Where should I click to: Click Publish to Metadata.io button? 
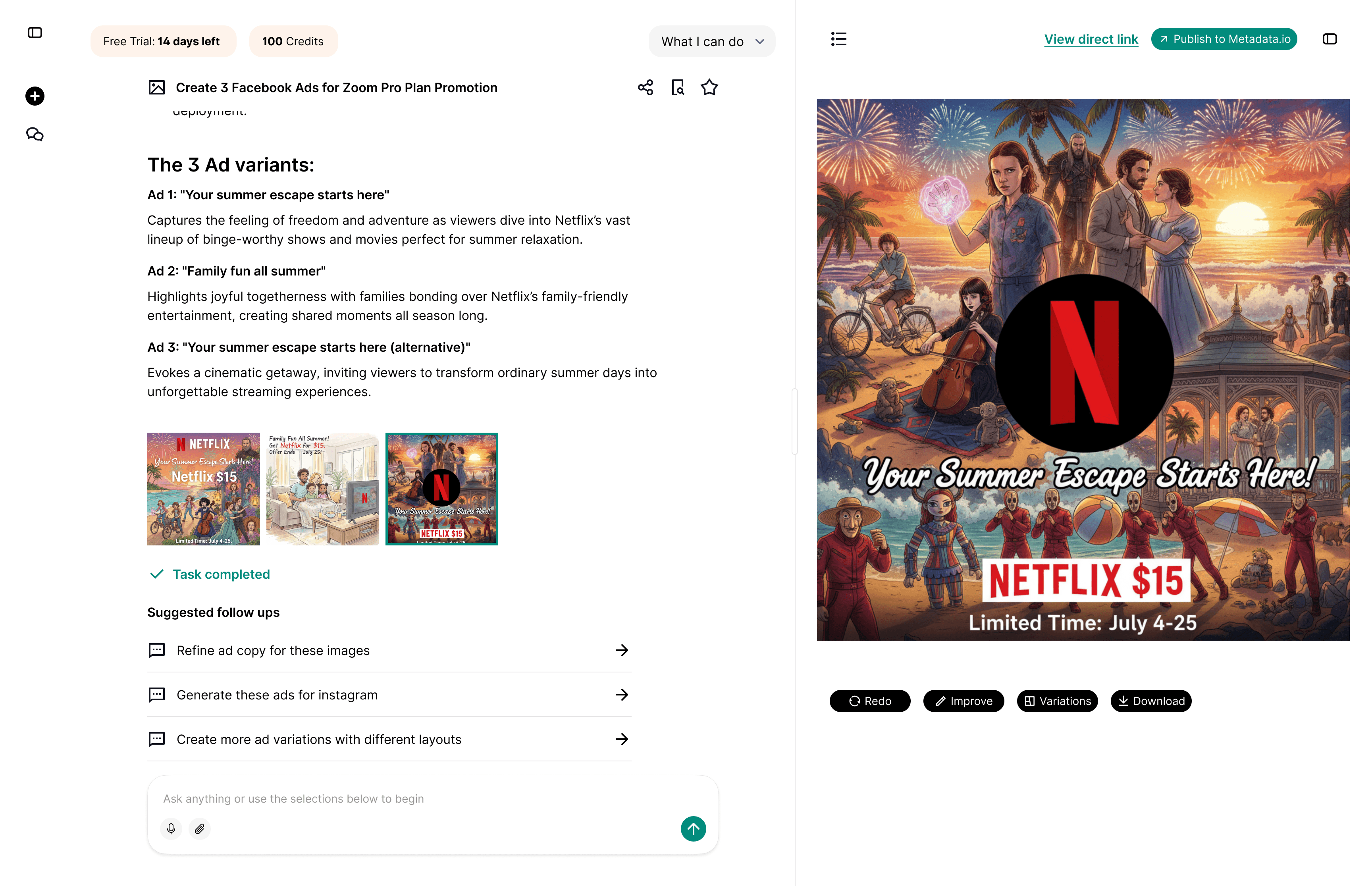pos(1224,39)
